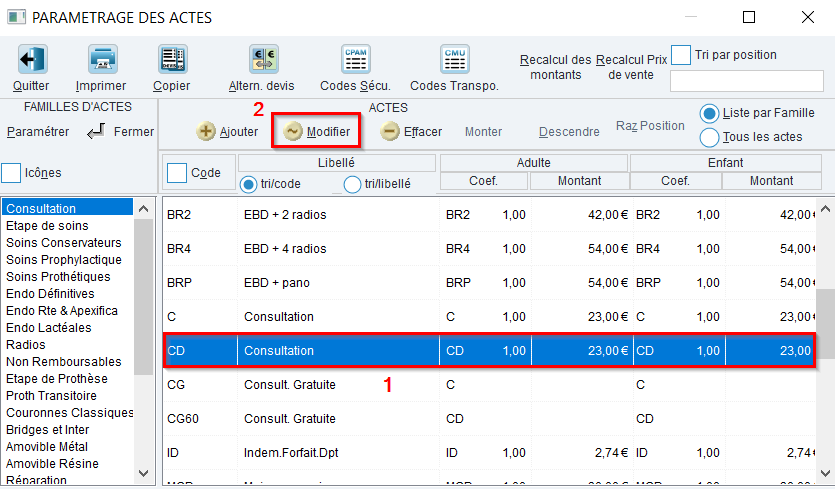Select the Non Remboursables family

[68, 362]
